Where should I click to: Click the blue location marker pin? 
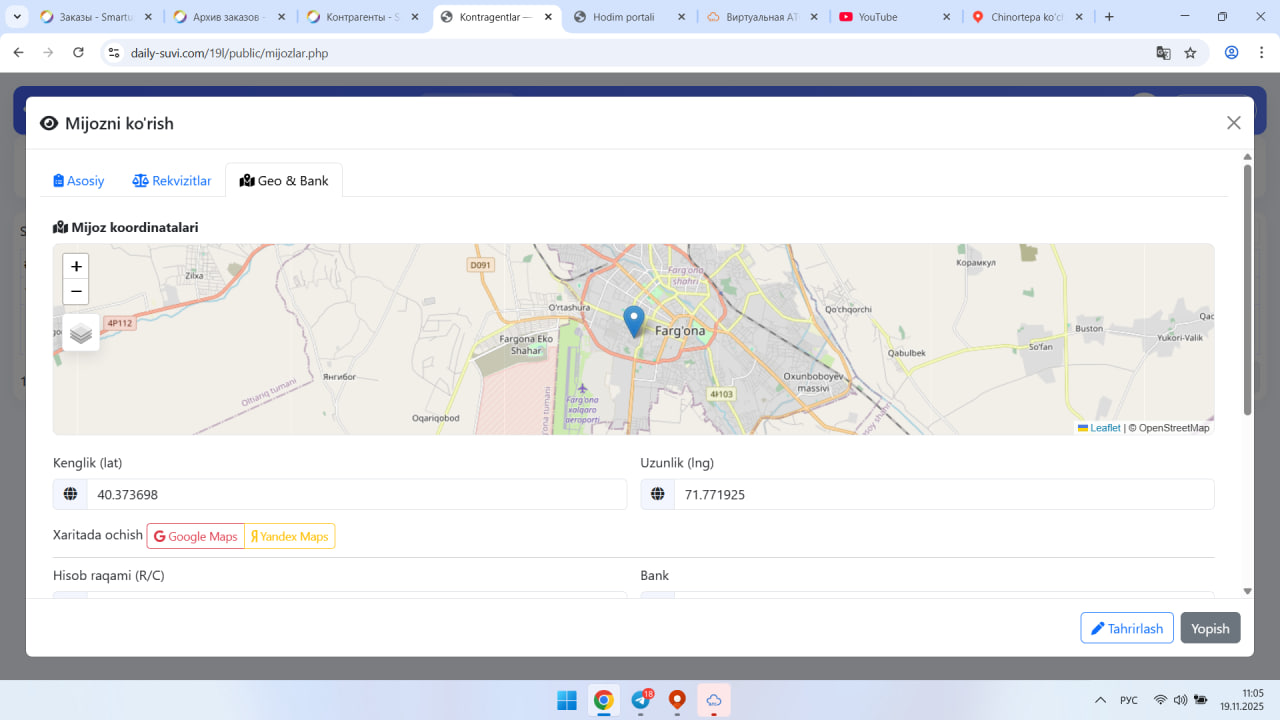tap(633, 320)
